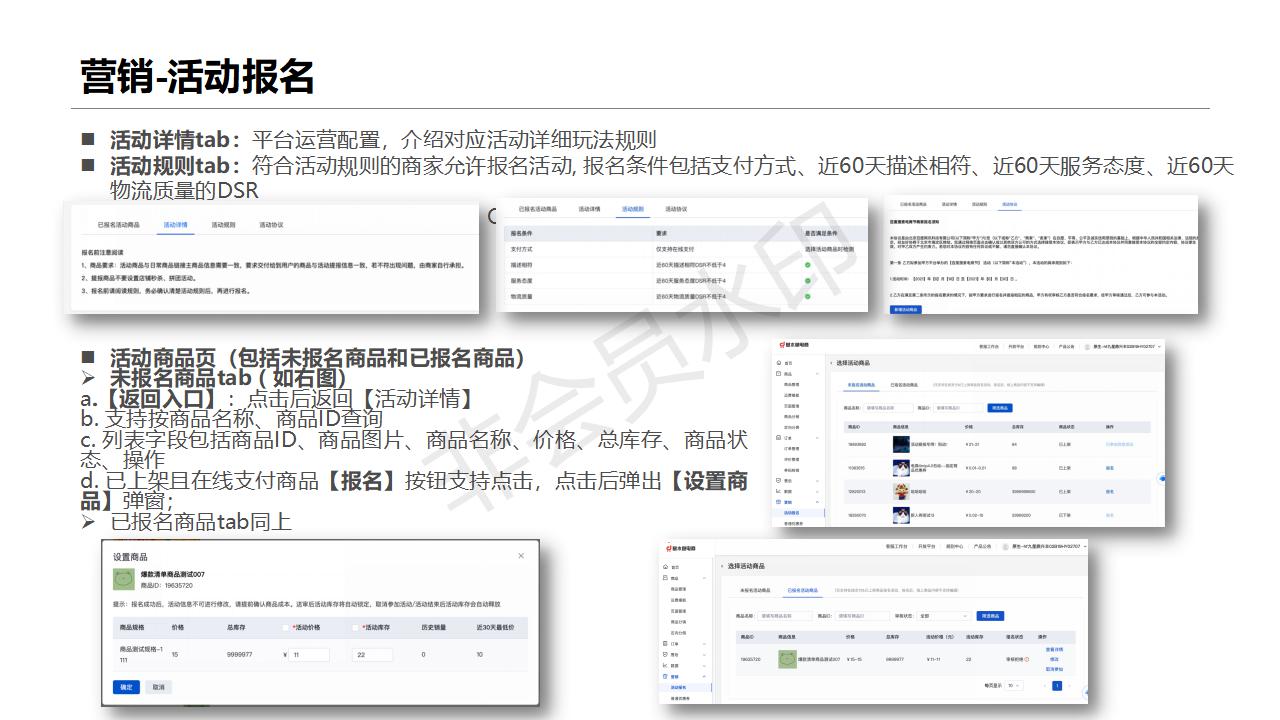Click the 商品ID search field in upper panel
The image size is (1280, 720).
958,408
